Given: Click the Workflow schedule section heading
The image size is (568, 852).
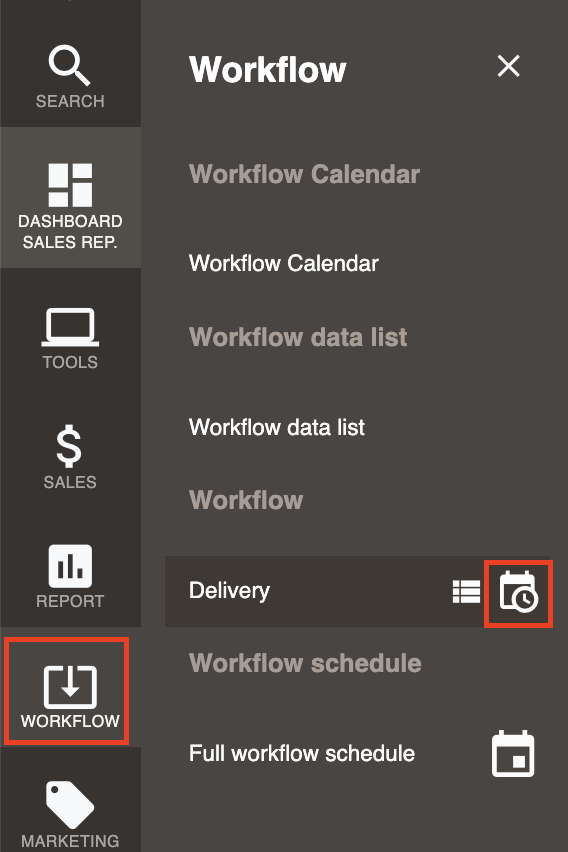Looking at the screenshot, I should coord(305,663).
